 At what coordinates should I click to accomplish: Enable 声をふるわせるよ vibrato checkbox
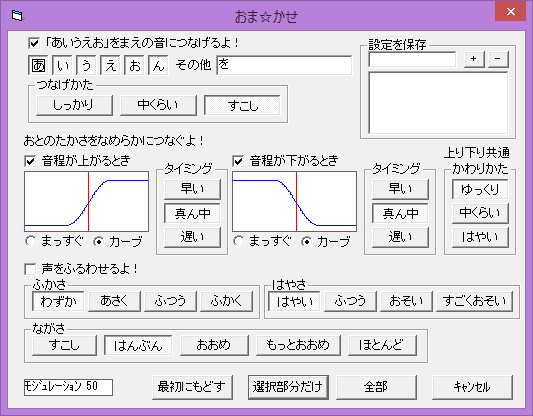click(30, 269)
